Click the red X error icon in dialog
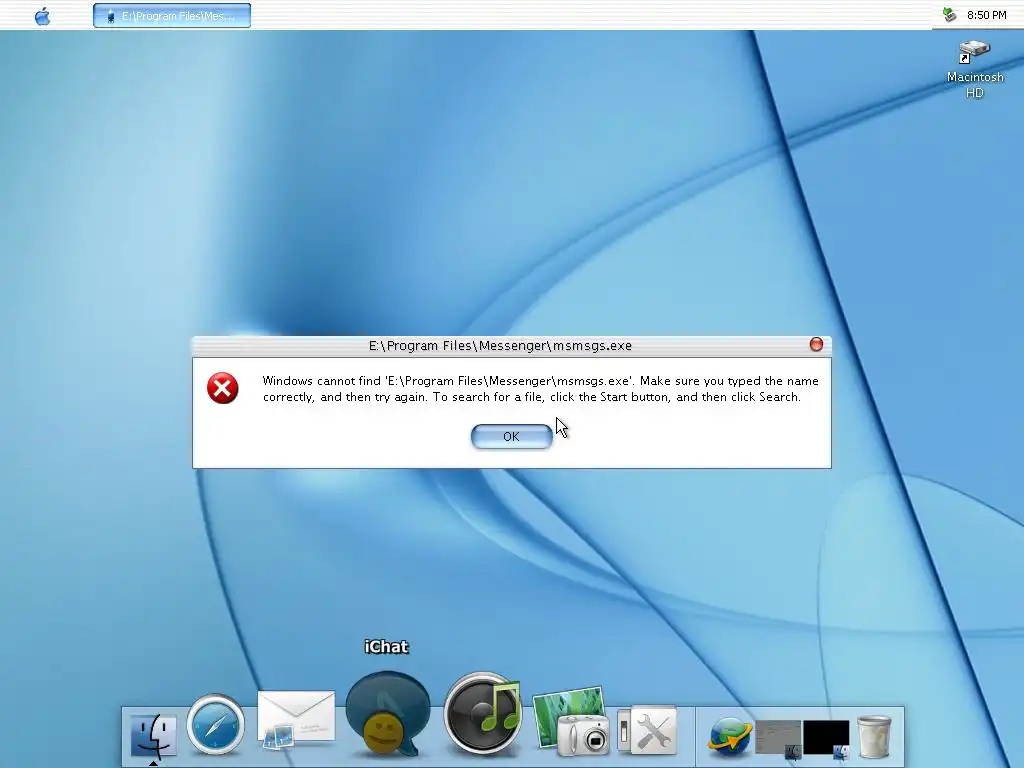The width and height of the screenshot is (1024, 768). click(223, 389)
